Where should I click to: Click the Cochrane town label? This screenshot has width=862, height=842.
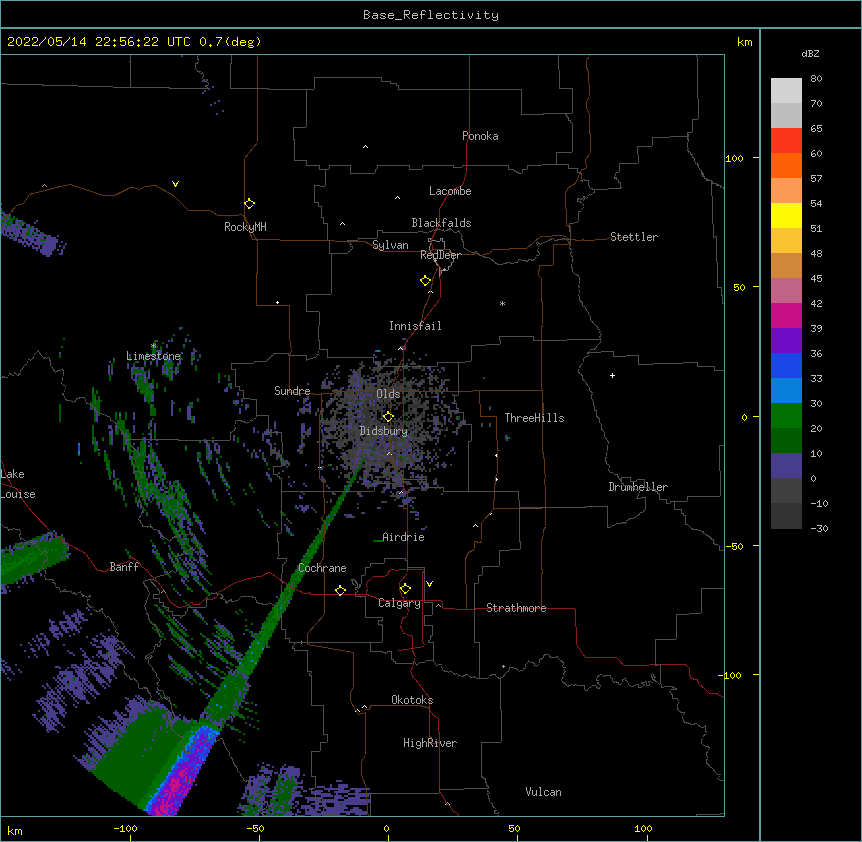tap(322, 568)
